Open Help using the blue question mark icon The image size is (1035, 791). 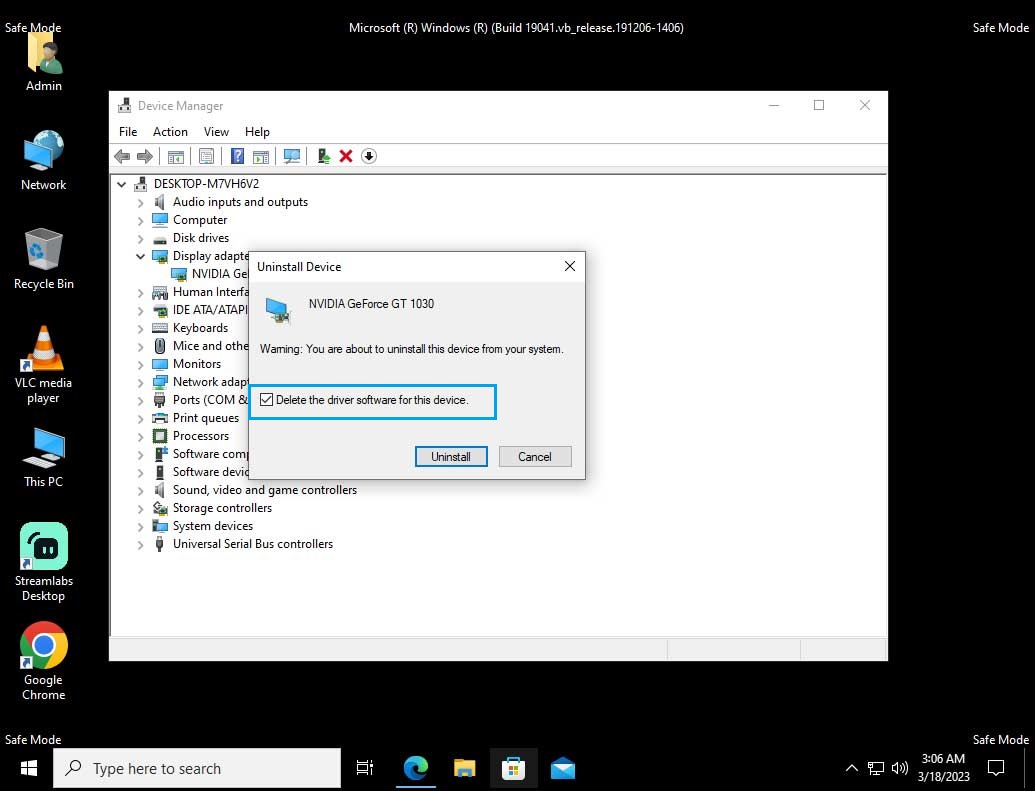(x=237, y=156)
